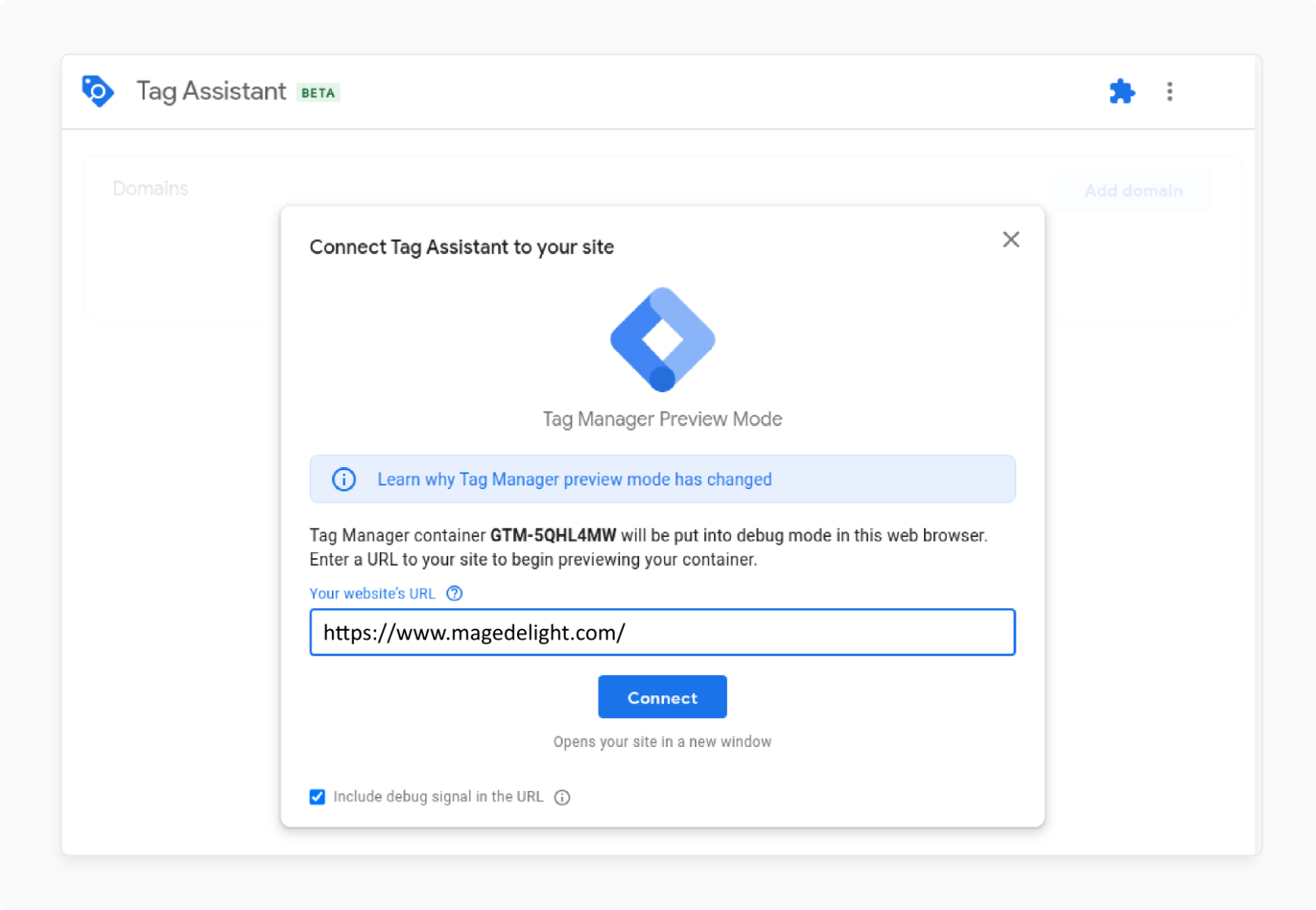Click the Tag Assistant title text
Screen dimensions: 1316x910
[x=211, y=91]
